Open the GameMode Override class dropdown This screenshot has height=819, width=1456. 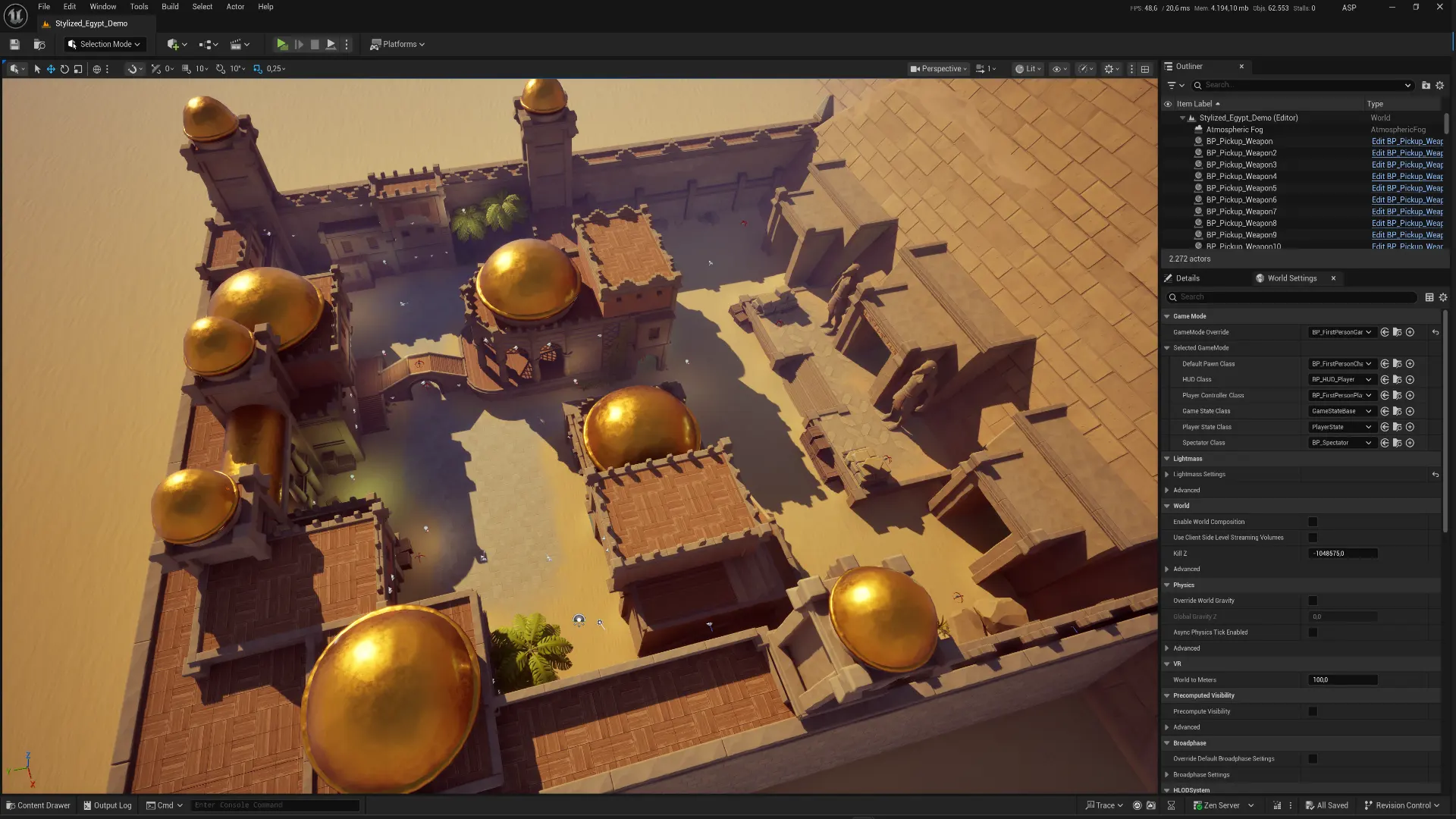pyautogui.click(x=1341, y=332)
